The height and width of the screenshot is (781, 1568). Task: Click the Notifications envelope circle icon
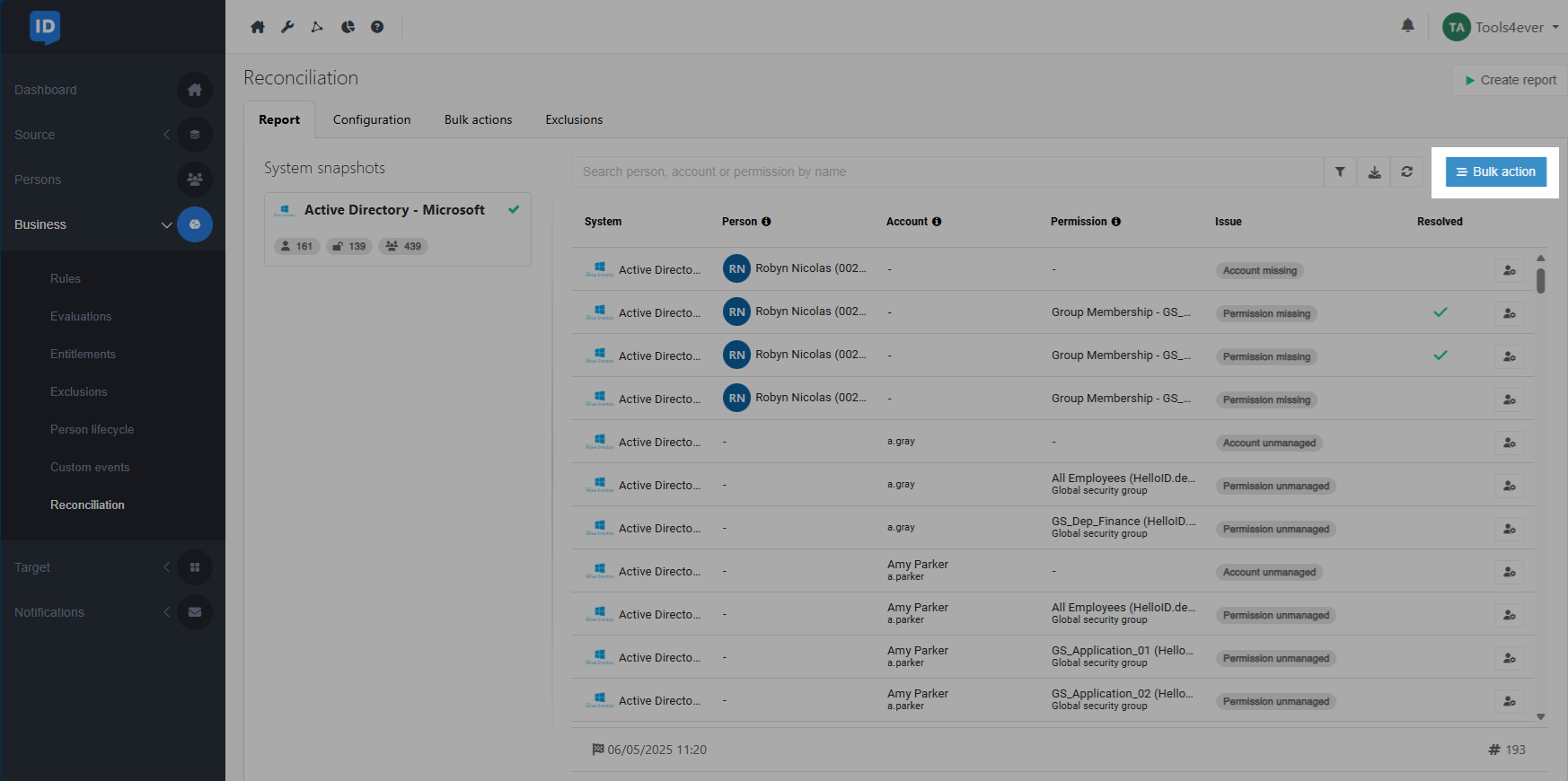click(195, 612)
